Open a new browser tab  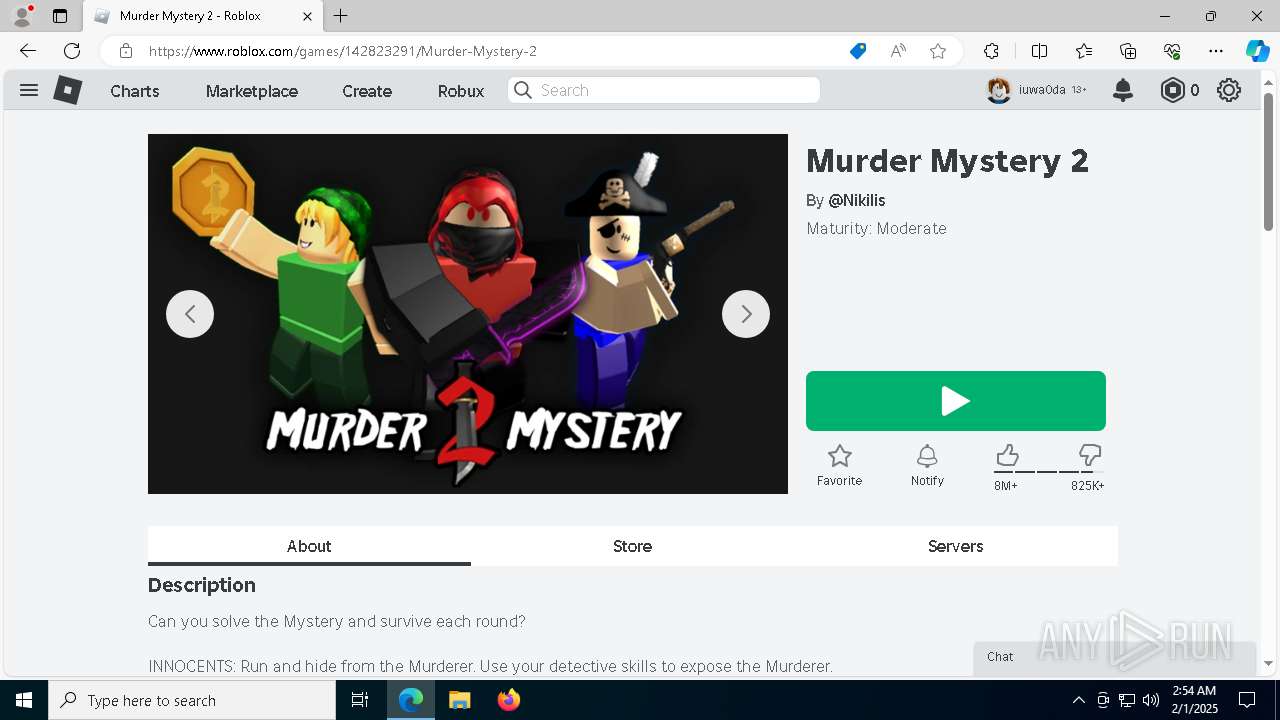340,16
